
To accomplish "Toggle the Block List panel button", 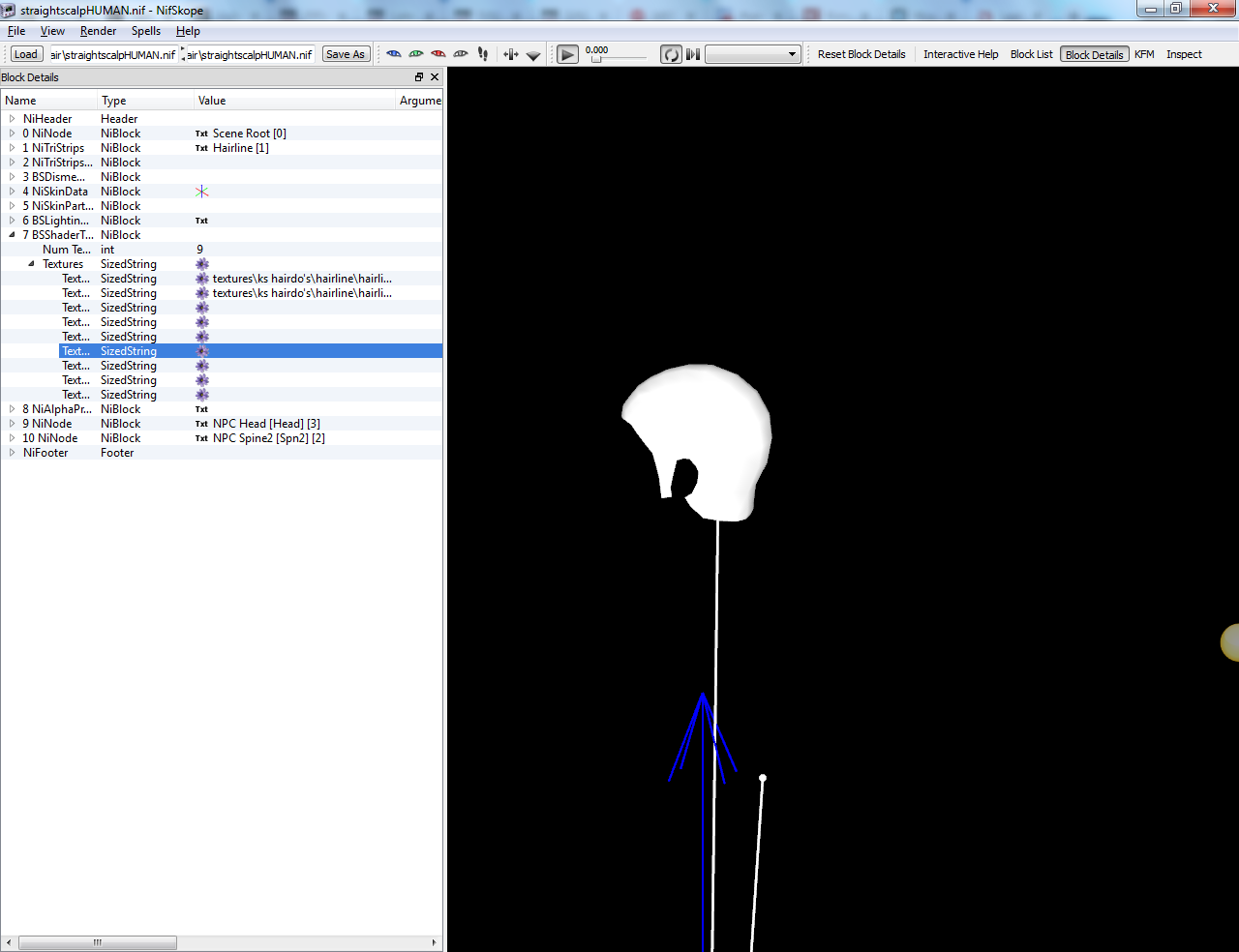I will [x=1031, y=54].
